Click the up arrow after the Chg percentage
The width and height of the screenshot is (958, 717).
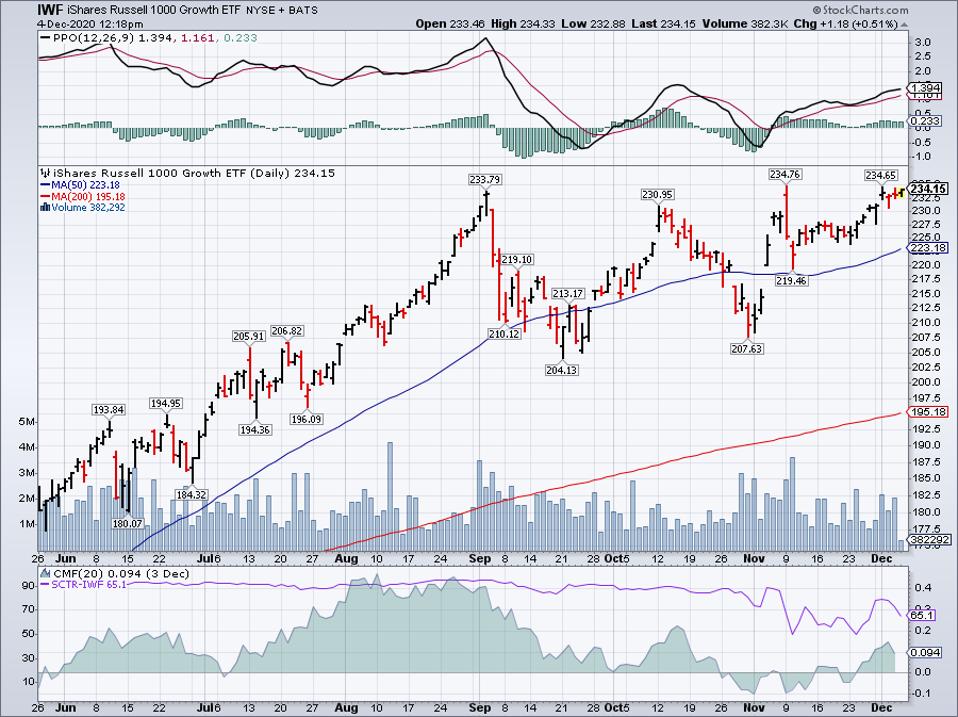904,24
